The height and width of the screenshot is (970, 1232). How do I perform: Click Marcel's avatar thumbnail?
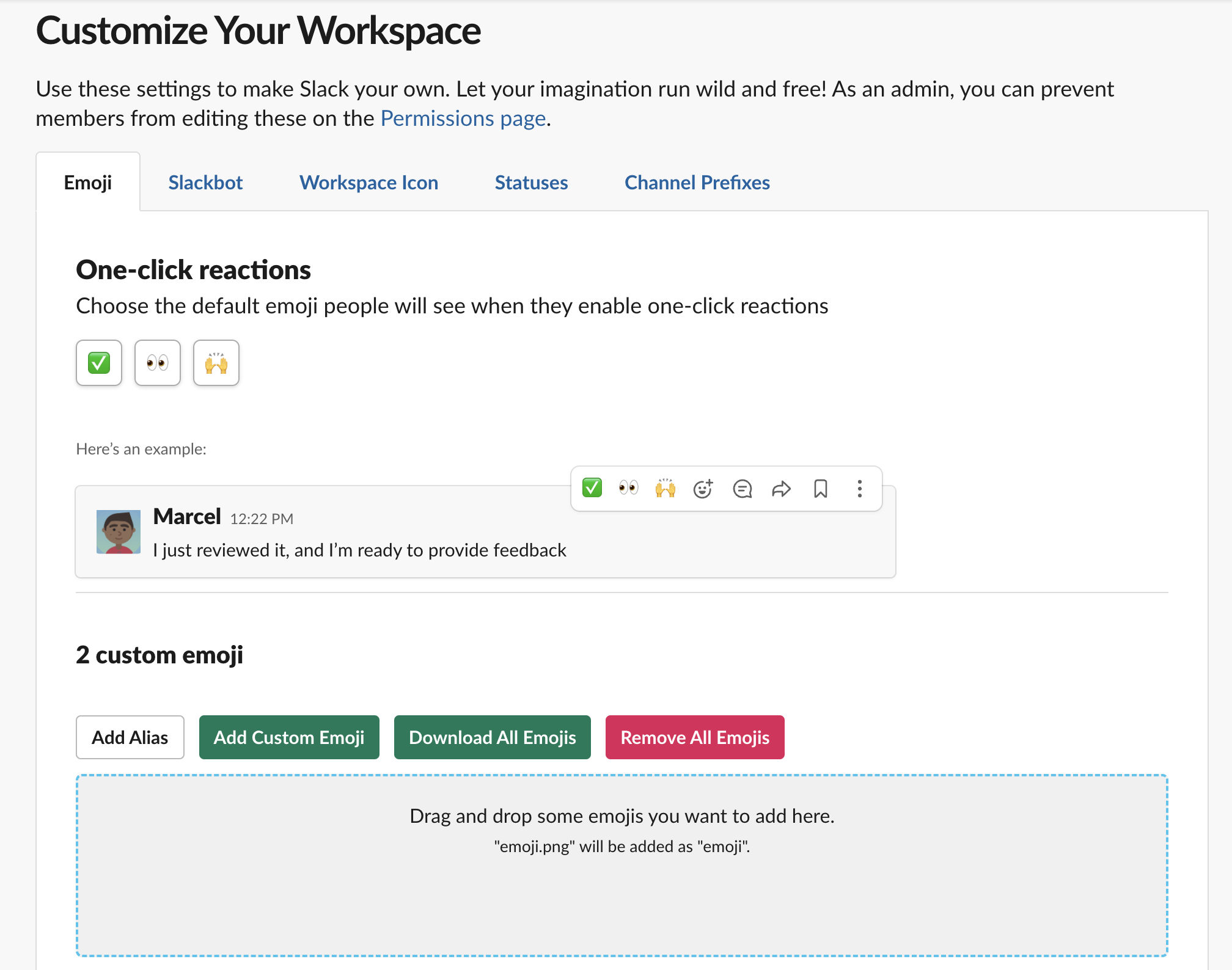[x=119, y=532]
